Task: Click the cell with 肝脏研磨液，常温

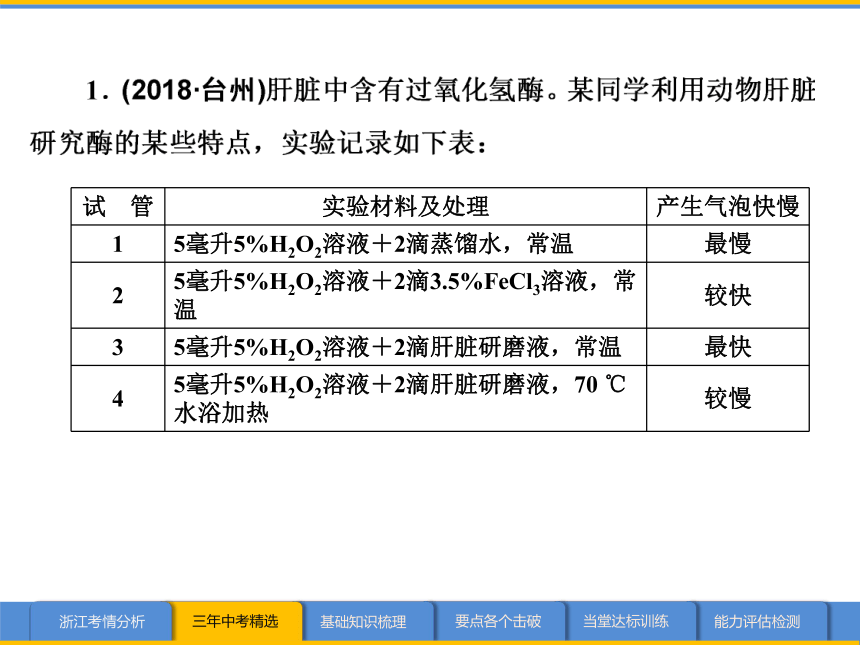Action: tap(405, 347)
